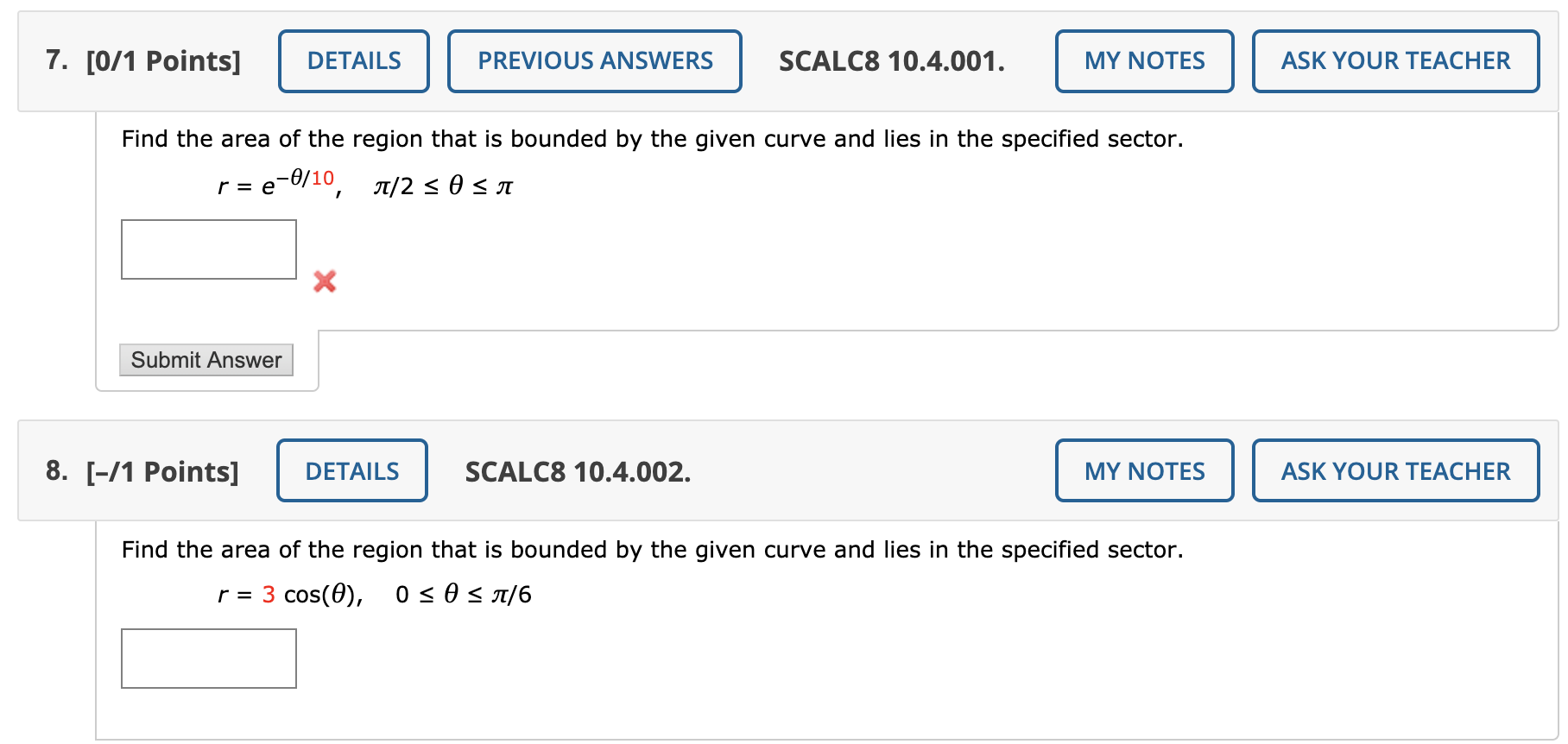Click the question 8 problem statement text

(x=652, y=550)
